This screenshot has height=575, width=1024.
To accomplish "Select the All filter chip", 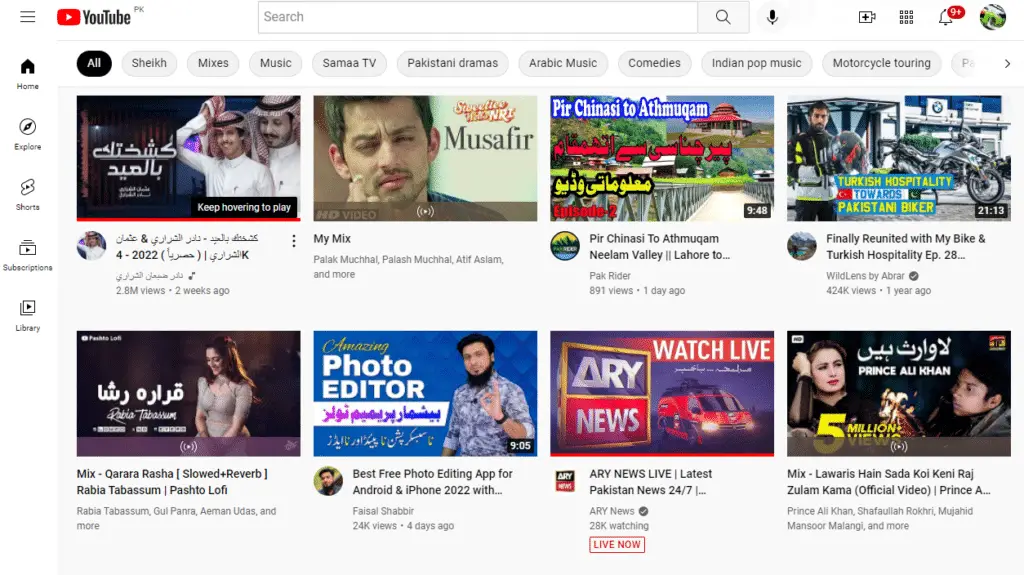I will pos(94,63).
